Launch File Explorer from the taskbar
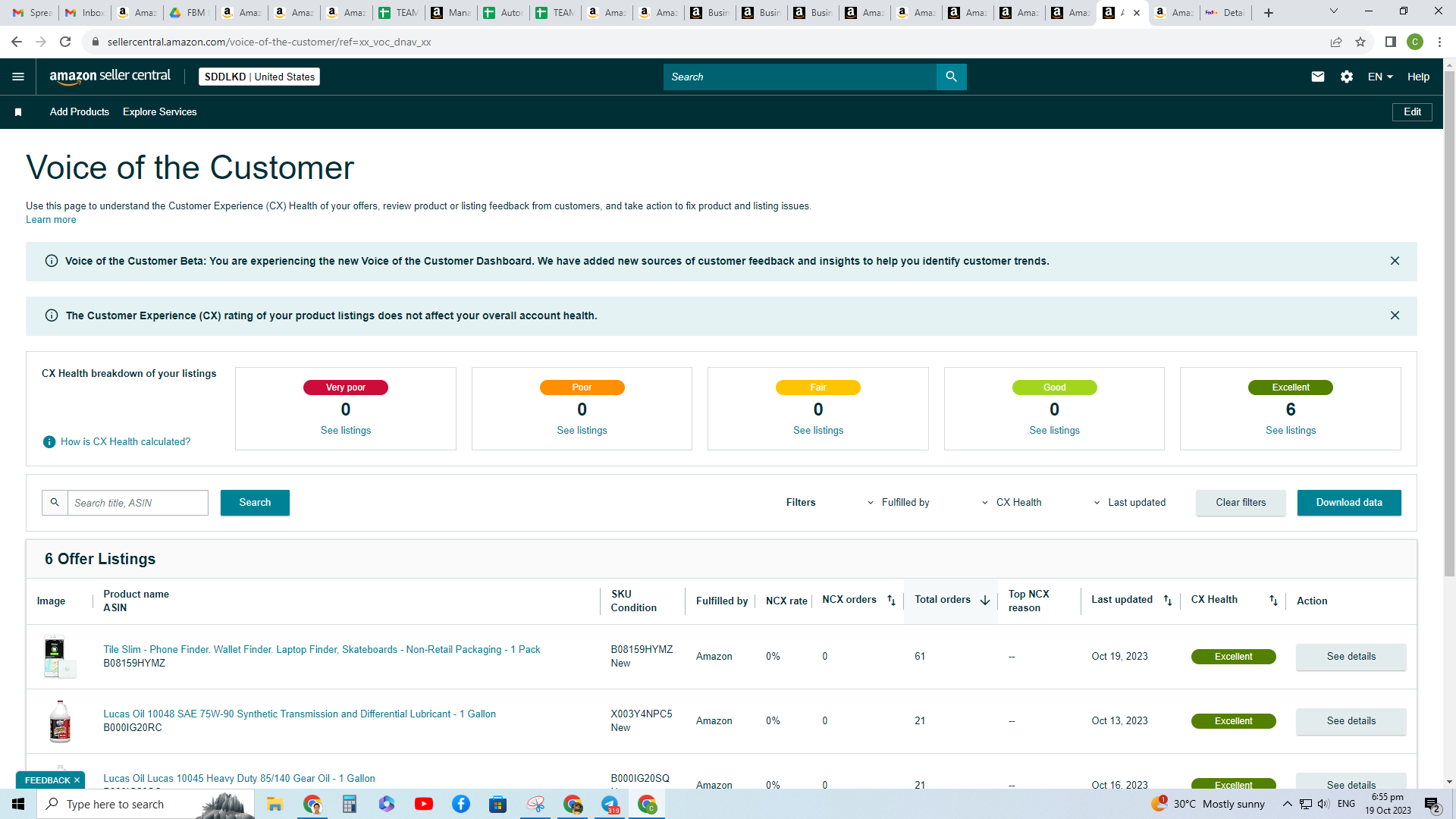Screen dimensions: 1456x819 pyautogui.click(x=275, y=804)
